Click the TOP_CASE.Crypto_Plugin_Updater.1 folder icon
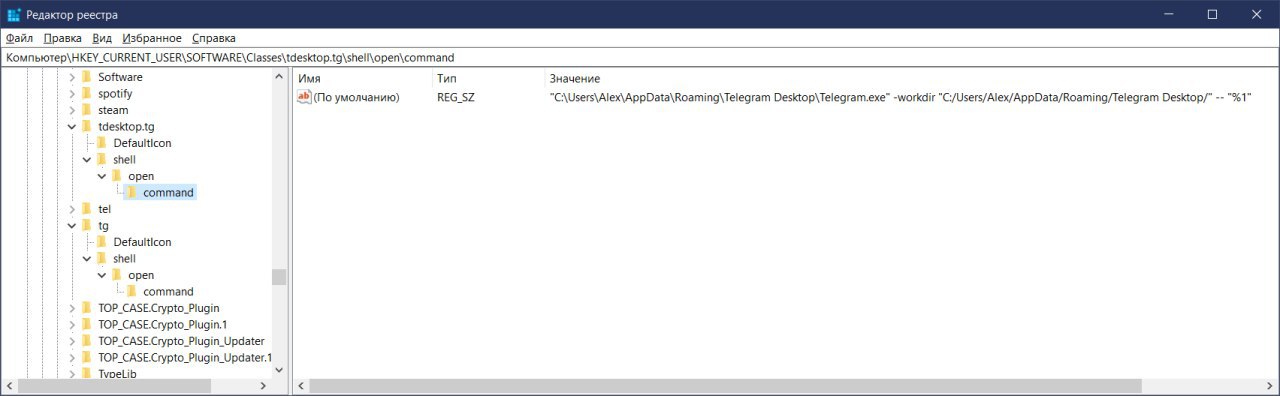1280x396 pixels. coord(87,357)
